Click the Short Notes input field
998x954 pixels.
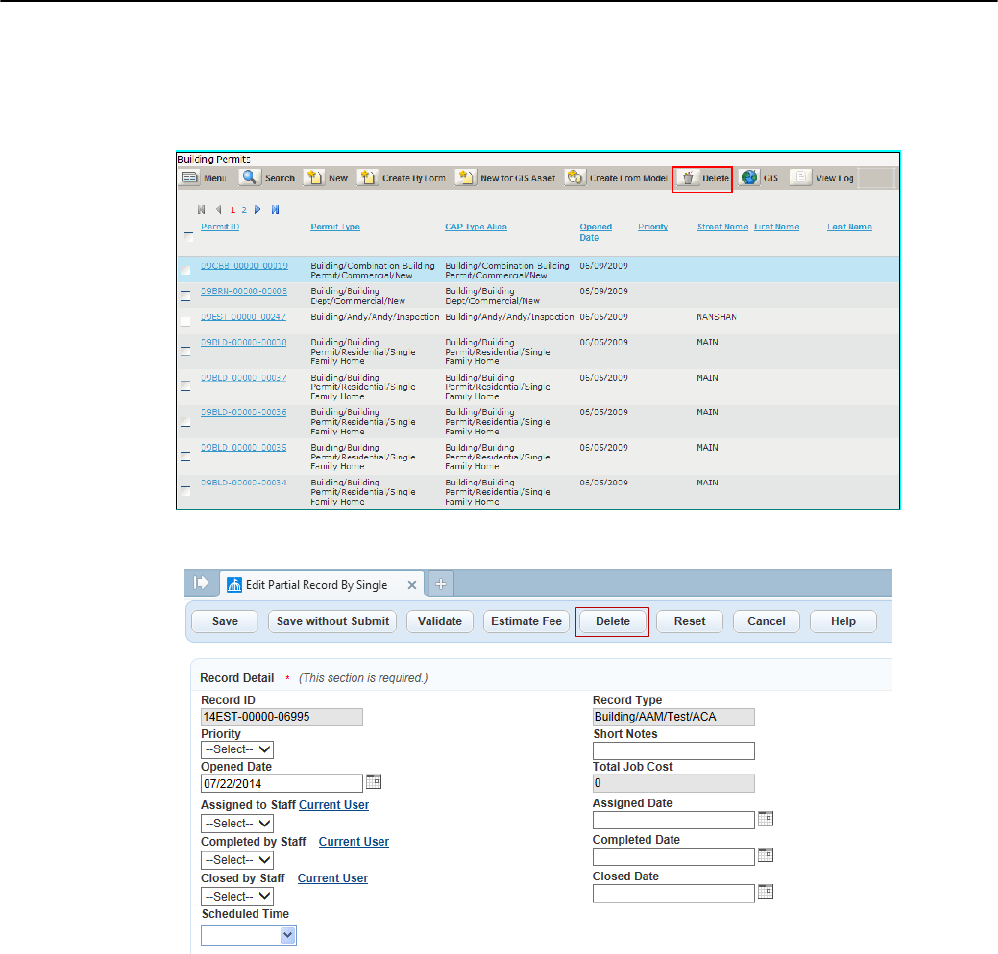tap(673, 751)
